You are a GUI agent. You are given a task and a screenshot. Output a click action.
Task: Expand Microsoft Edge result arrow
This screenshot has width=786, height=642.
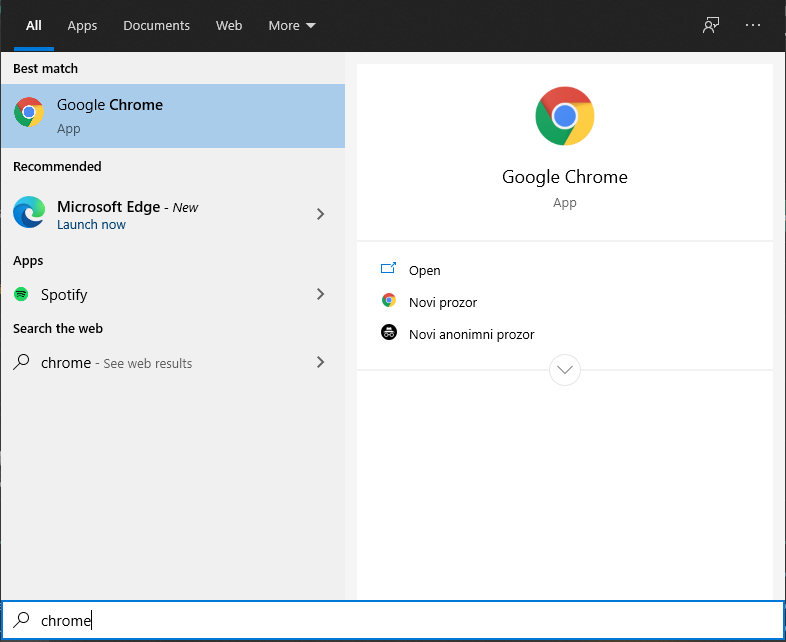click(320, 214)
